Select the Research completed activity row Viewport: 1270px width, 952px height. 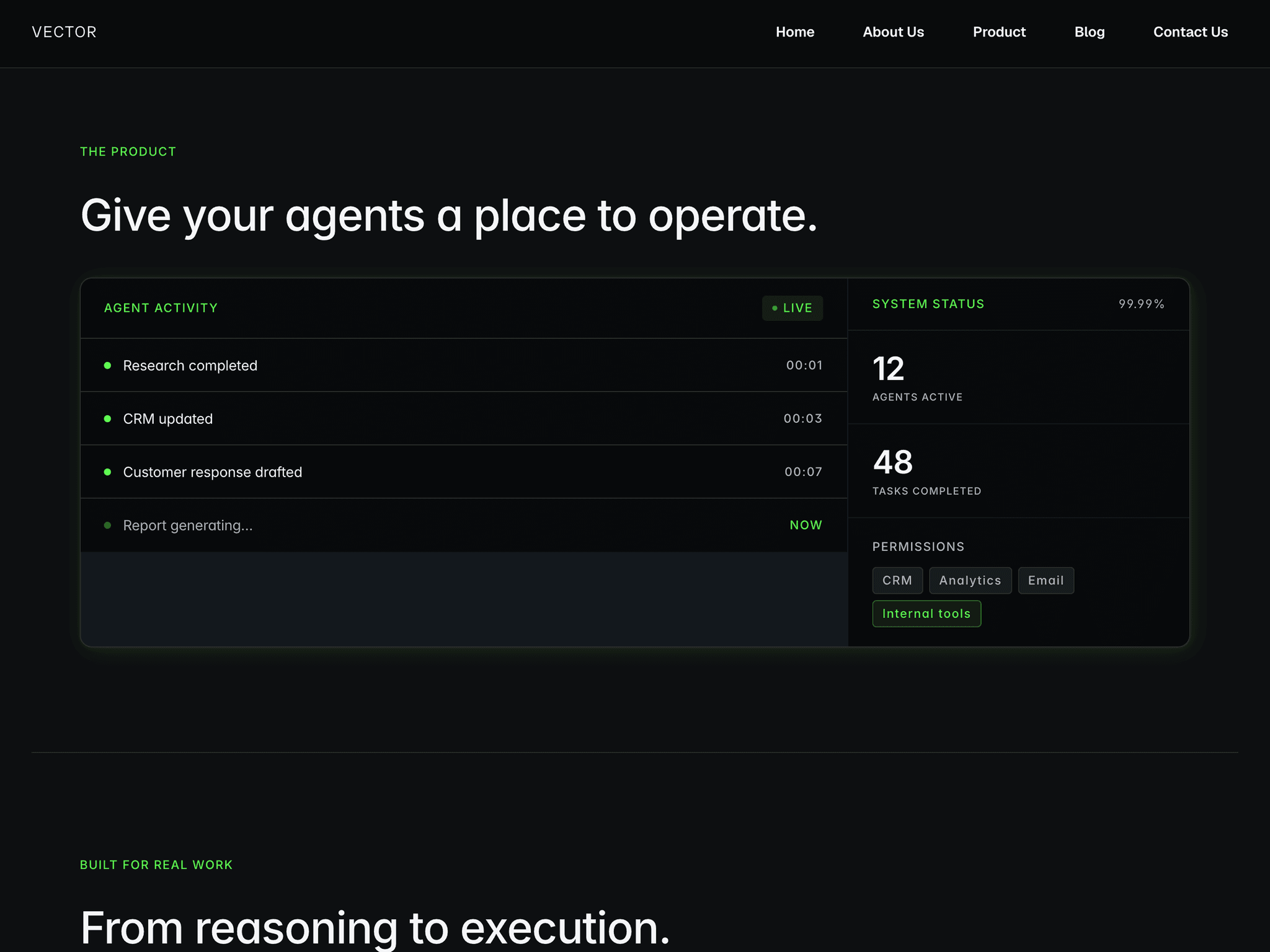(x=464, y=366)
